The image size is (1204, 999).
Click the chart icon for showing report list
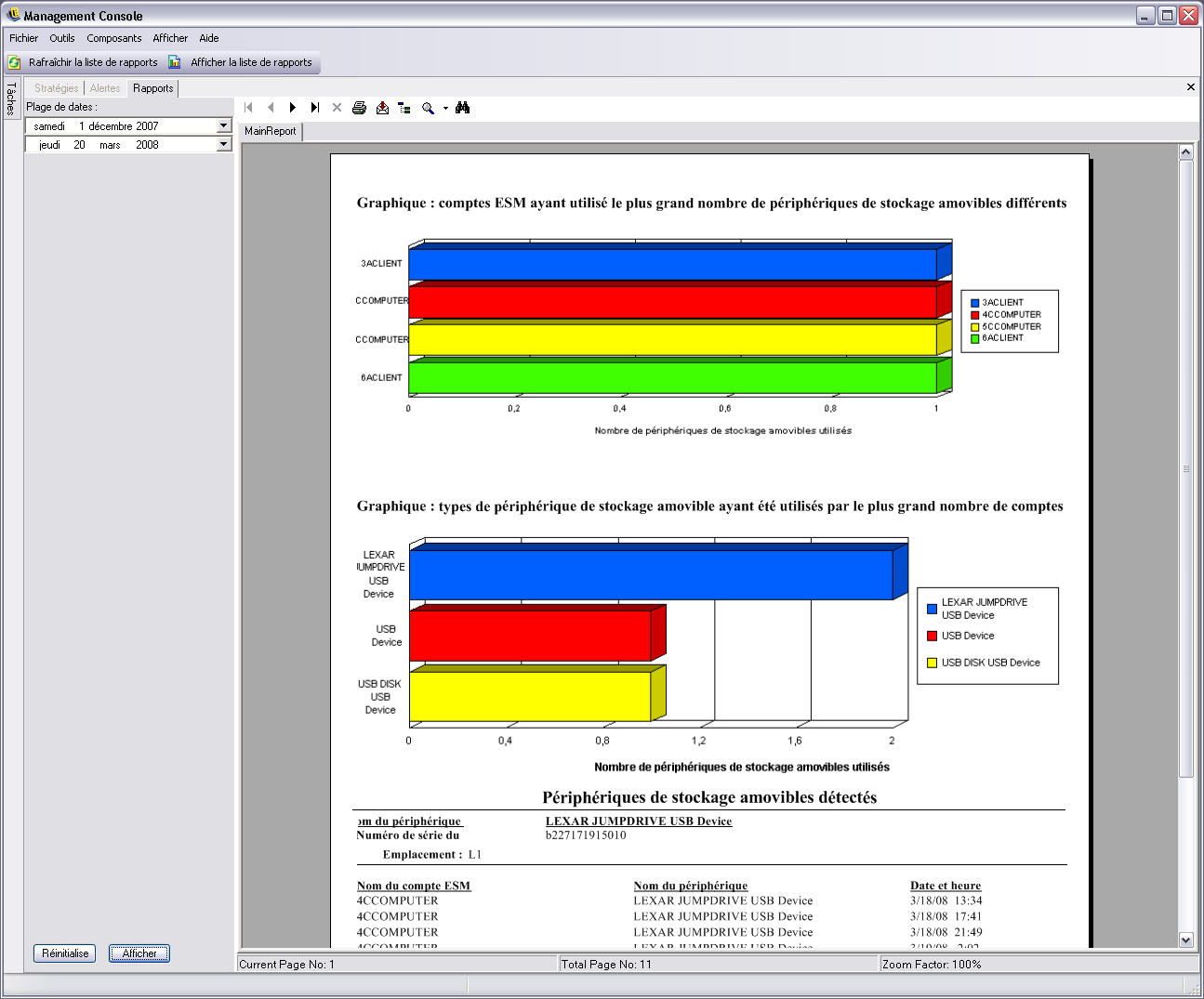[x=175, y=62]
